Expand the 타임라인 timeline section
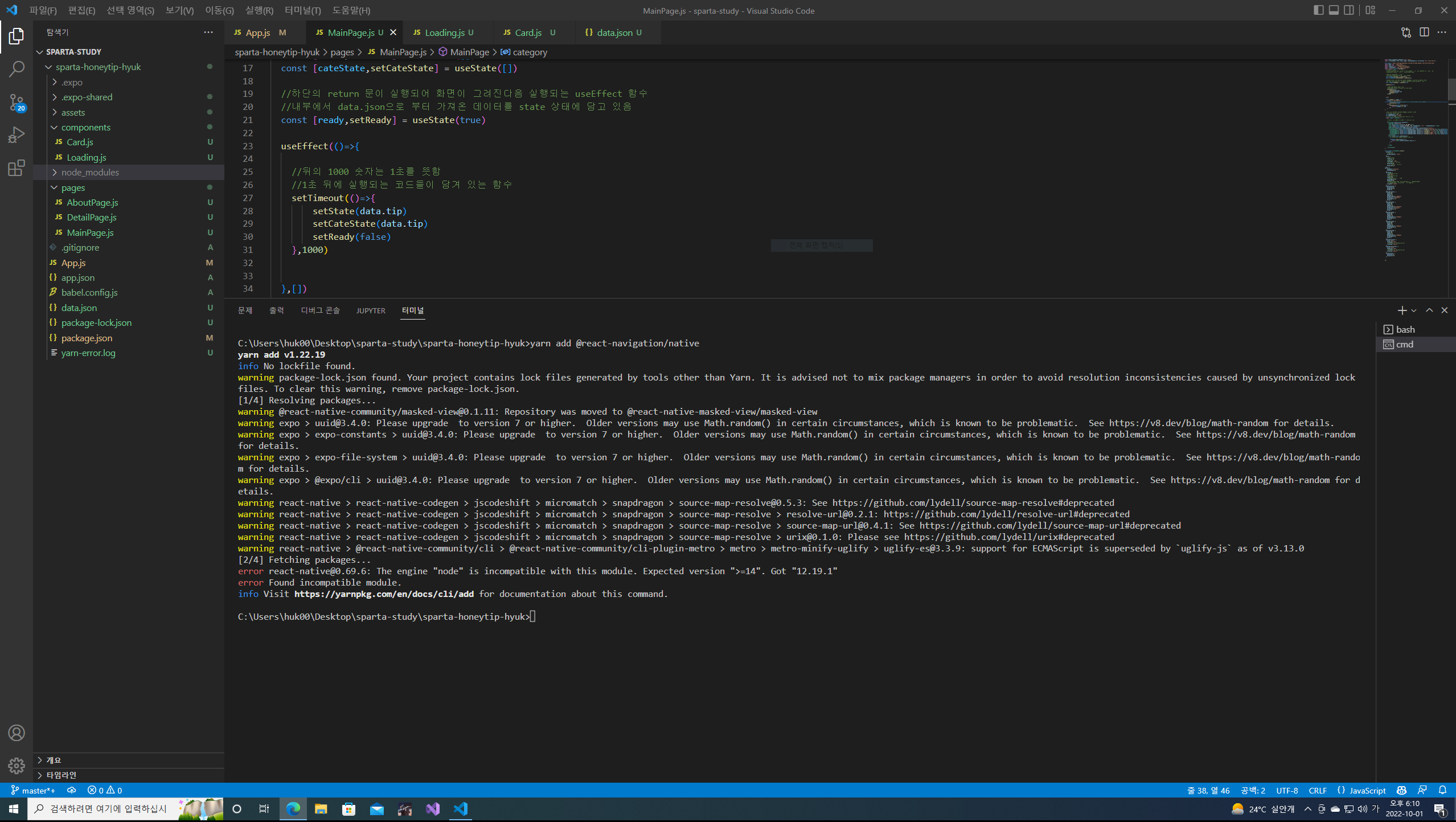The image size is (1456, 822). pos(129,775)
